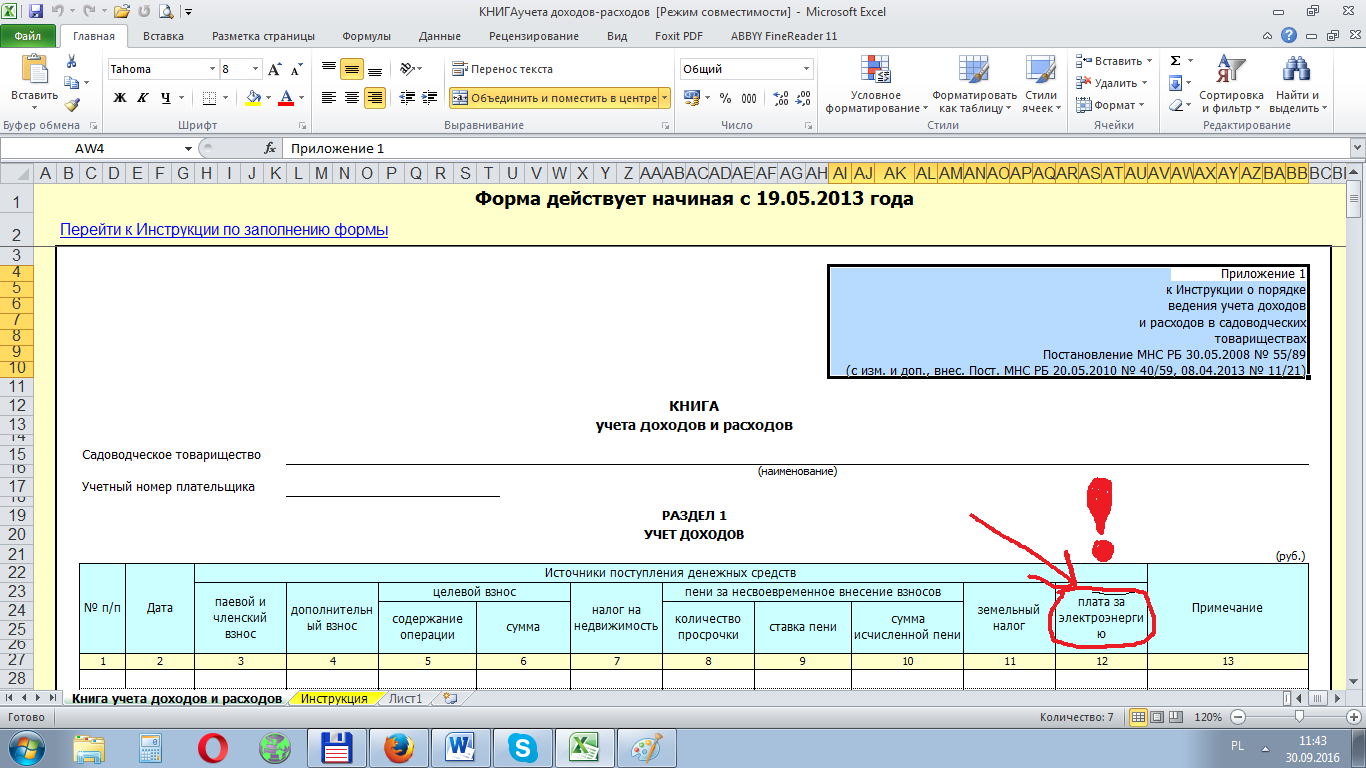Viewport: 1366px width, 768px height.
Task: Open the Name Box dropdown arrow
Action: pyautogui.click(x=189, y=148)
